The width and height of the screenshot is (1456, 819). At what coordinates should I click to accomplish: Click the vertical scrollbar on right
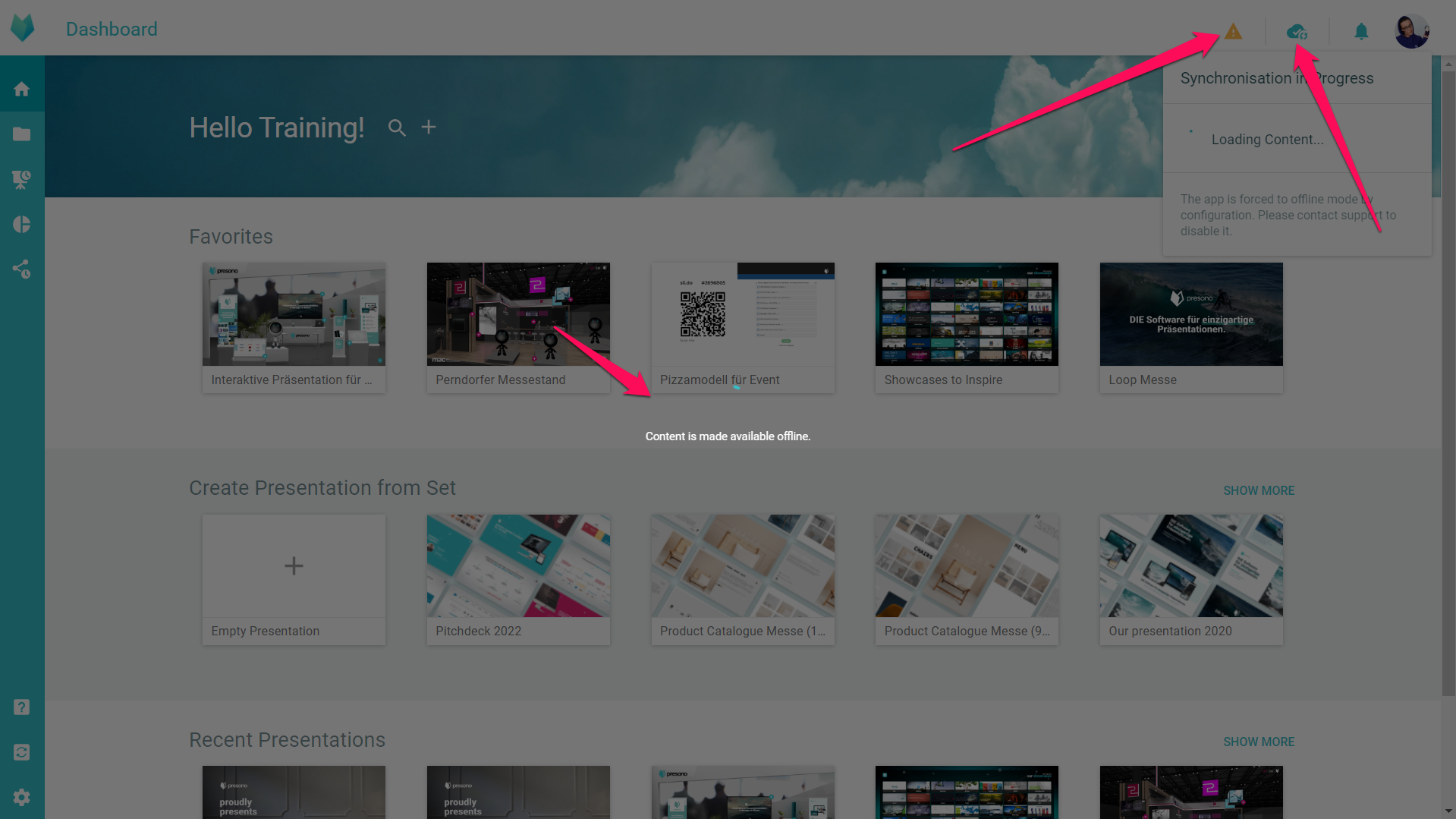(x=1448, y=380)
